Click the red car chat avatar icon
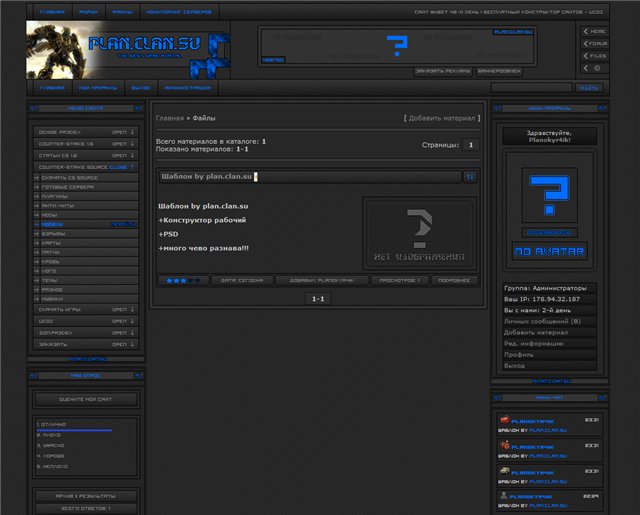The width and height of the screenshot is (640, 515). click(x=504, y=420)
